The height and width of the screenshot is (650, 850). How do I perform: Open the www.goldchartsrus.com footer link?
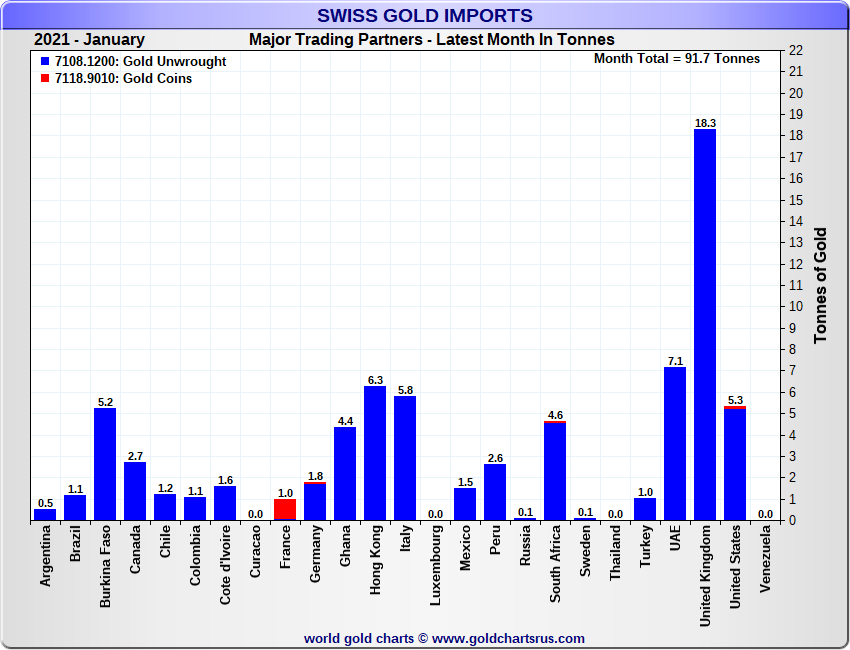(508, 638)
